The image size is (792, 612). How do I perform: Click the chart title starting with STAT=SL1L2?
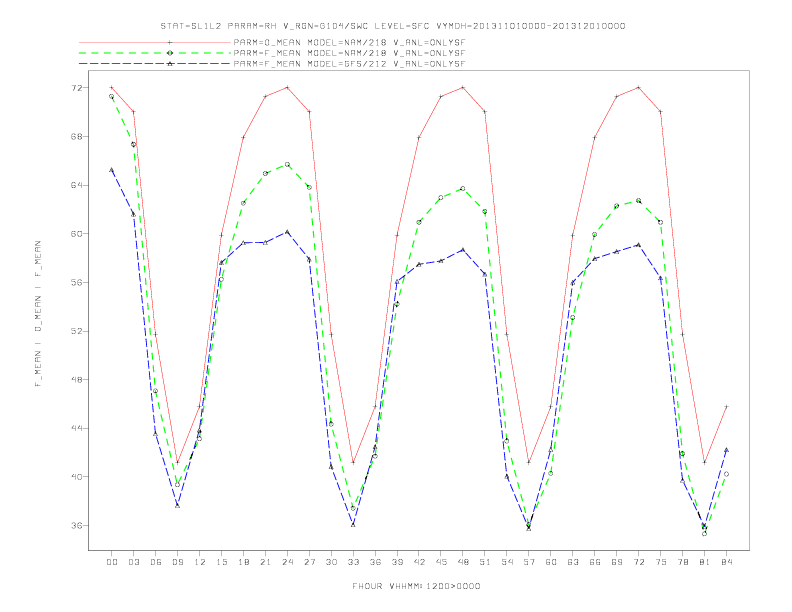click(x=393, y=26)
